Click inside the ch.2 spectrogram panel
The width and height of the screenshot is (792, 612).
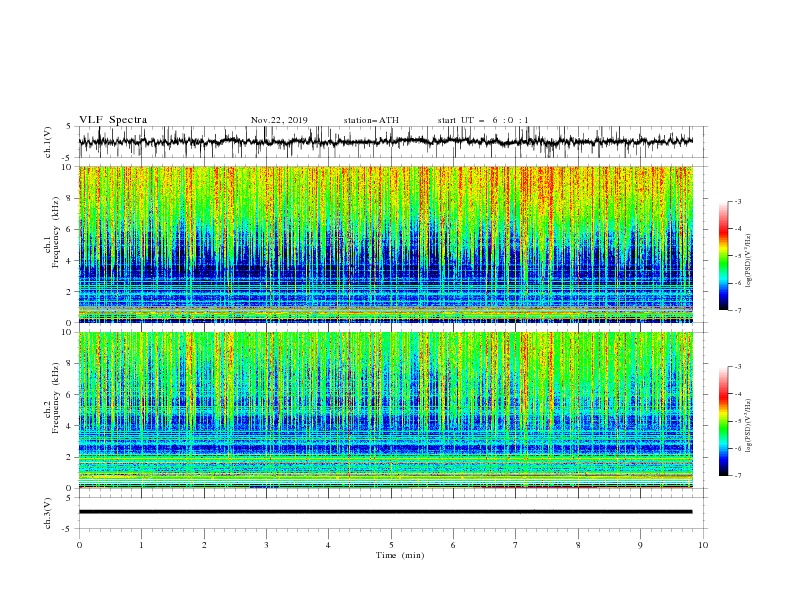386,410
